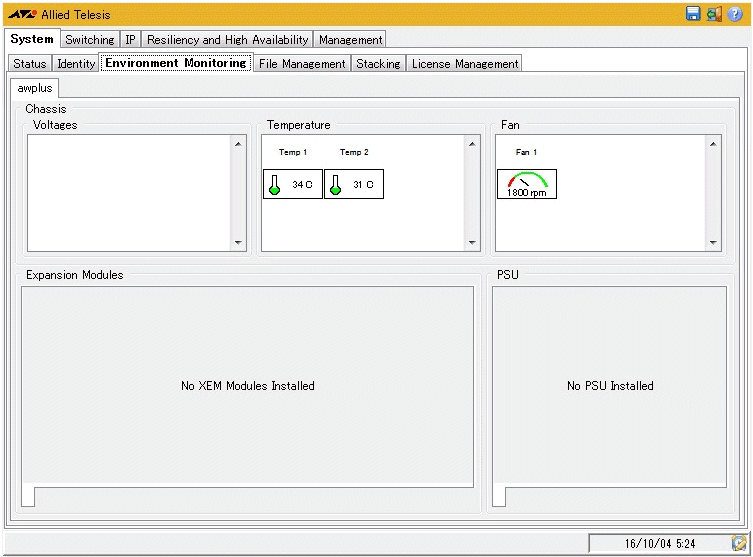Open Help via the question mark icon
The width and height of the screenshot is (753, 557).
click(x=736, y=14)
